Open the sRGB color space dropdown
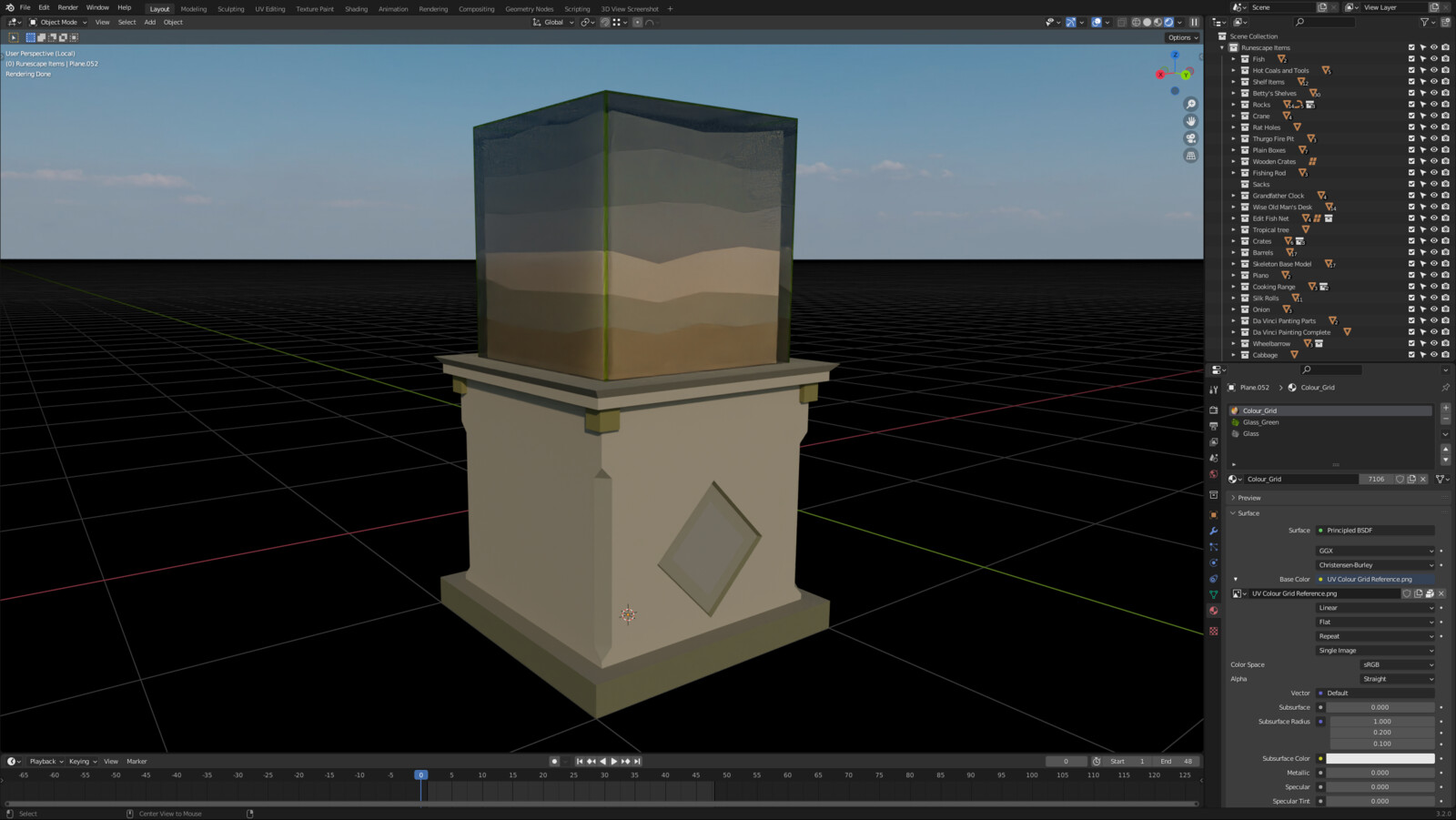 1397,664
